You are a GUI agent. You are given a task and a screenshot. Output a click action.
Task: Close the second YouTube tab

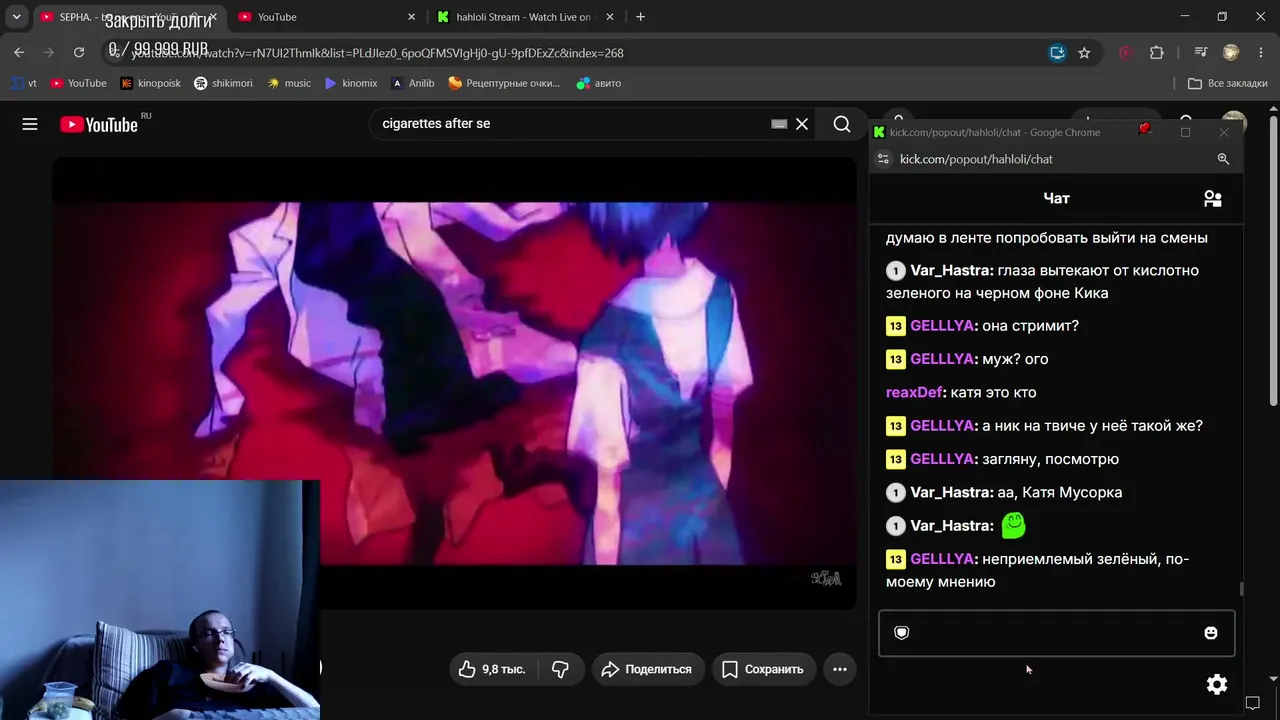[x=411, y=17]
